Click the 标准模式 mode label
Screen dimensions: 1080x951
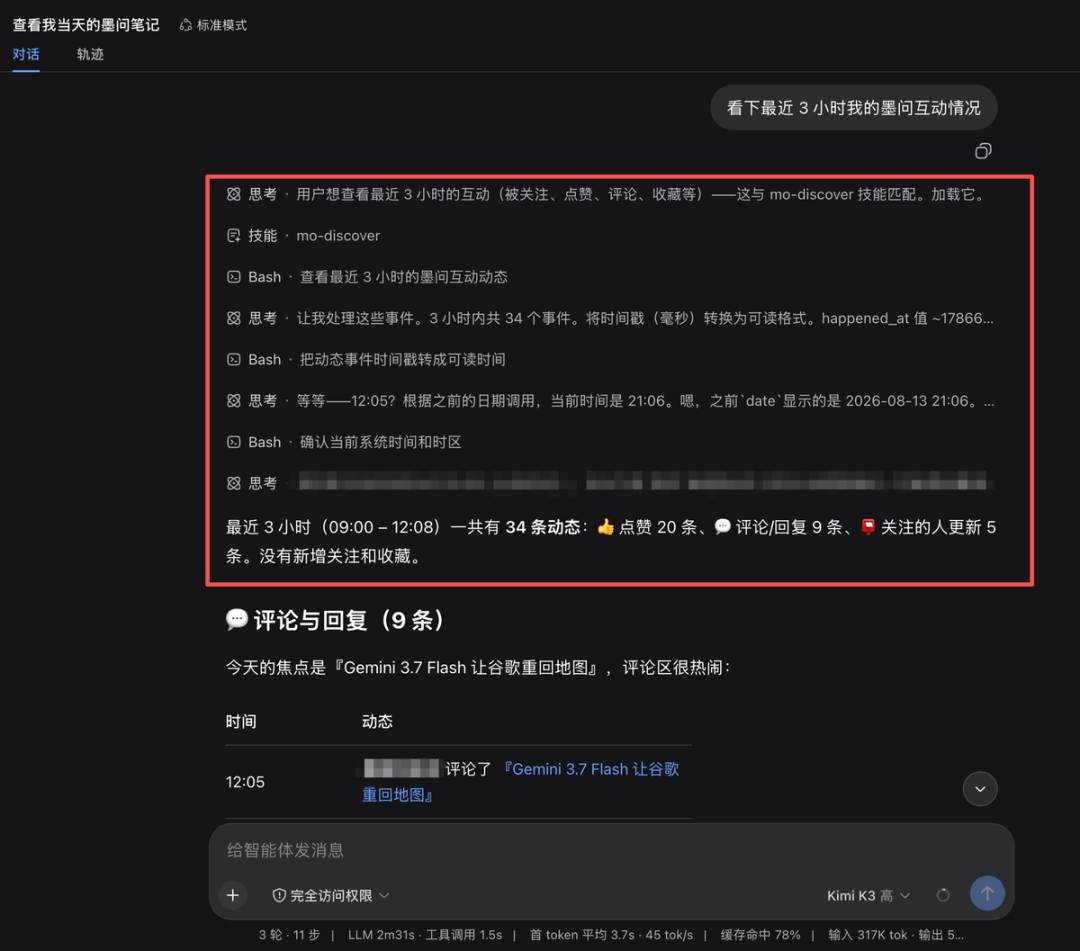222,25
